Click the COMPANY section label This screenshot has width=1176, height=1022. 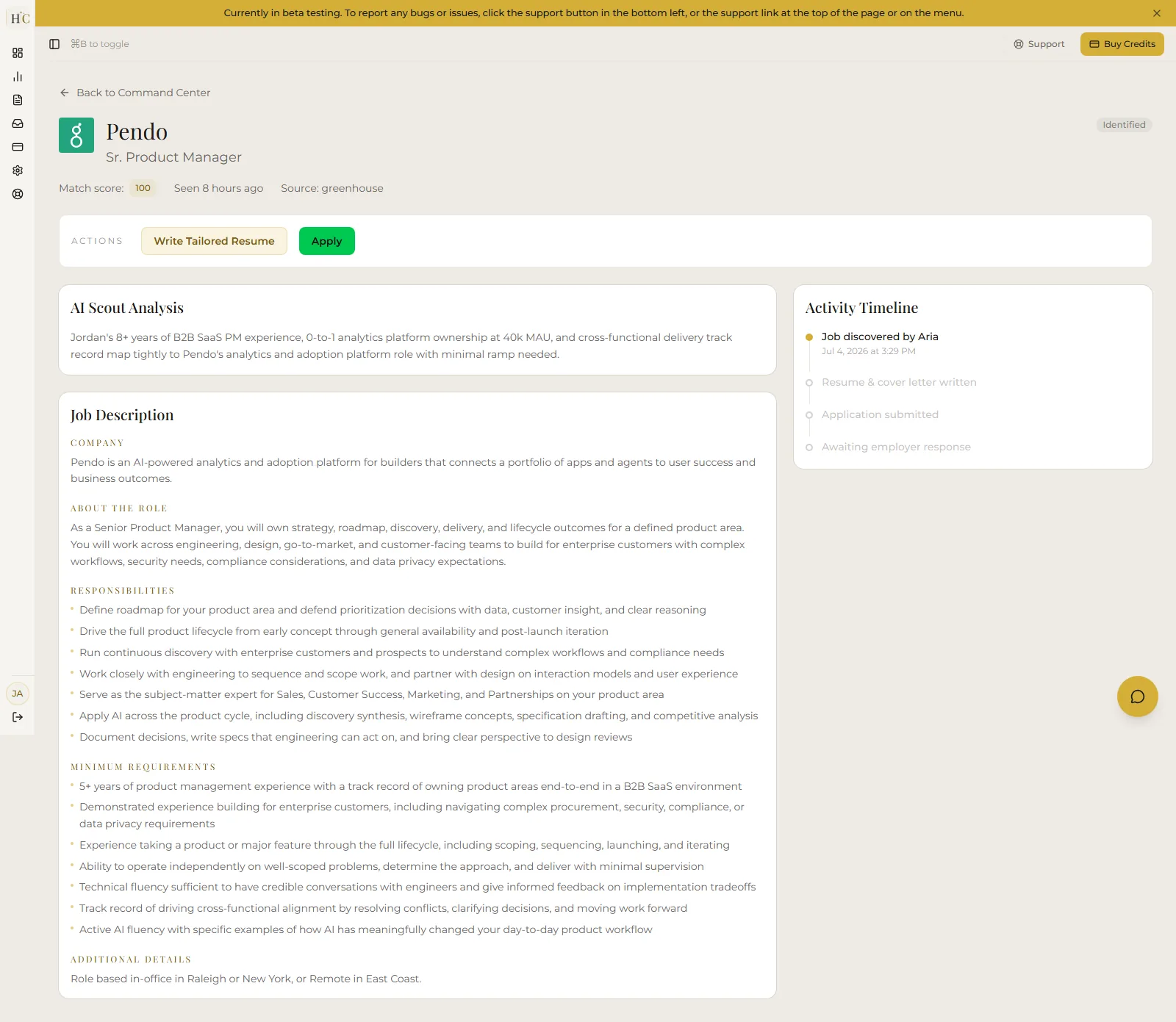(x=97, y=443)
